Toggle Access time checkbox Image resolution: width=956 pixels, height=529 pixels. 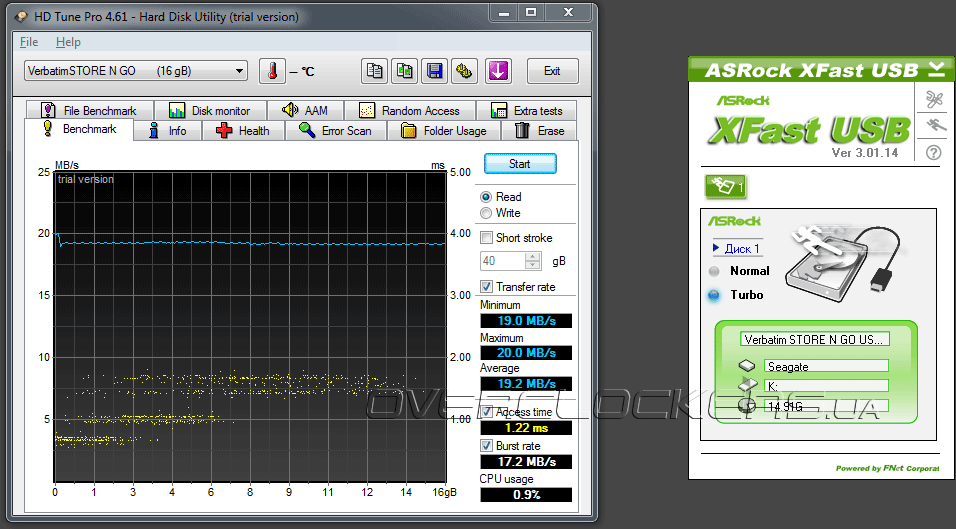(x=486, y=412)
